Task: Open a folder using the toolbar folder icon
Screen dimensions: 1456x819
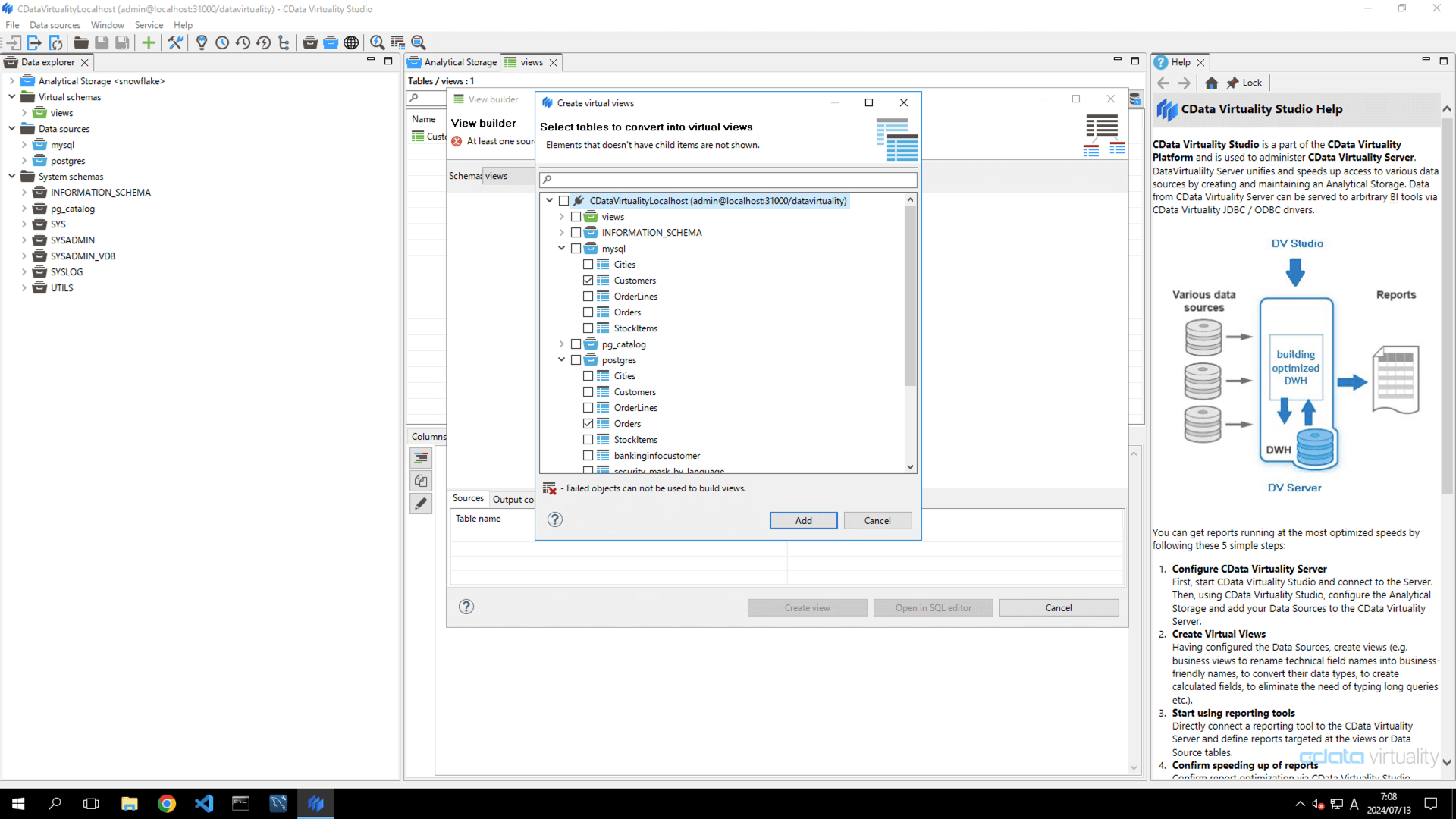Action: (x=80, y=42)
